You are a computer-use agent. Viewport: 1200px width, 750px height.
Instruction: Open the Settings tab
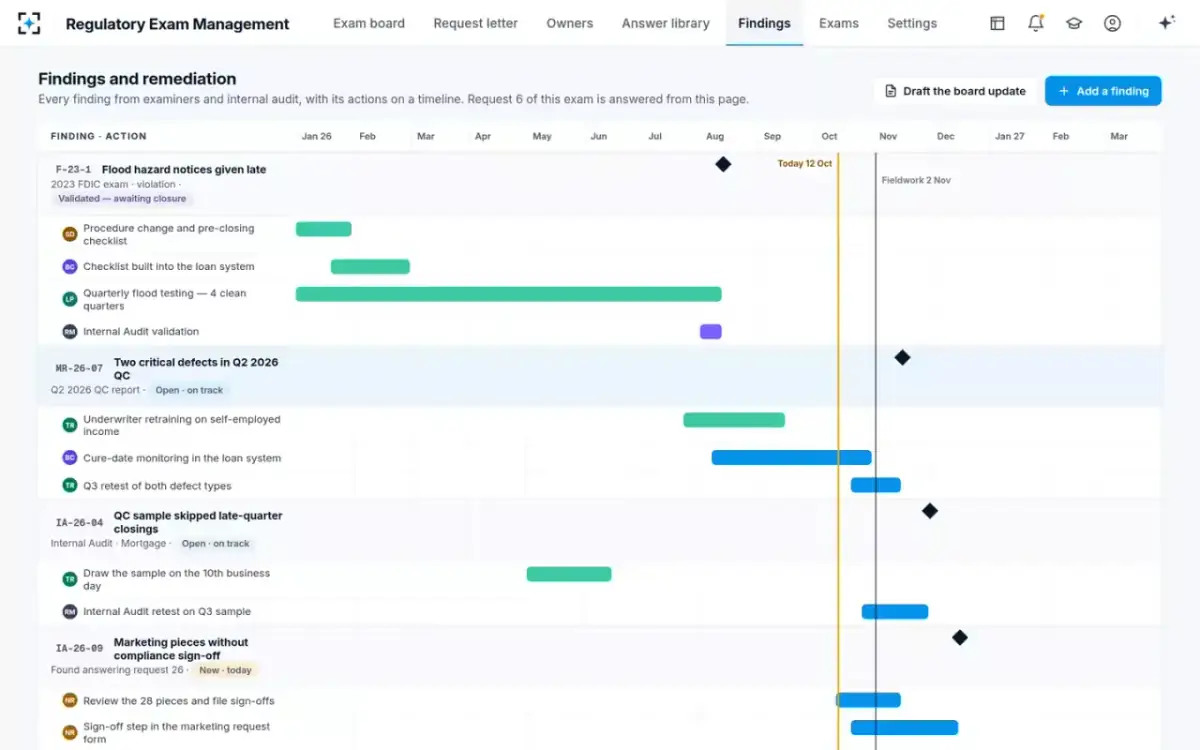(912, 23)
